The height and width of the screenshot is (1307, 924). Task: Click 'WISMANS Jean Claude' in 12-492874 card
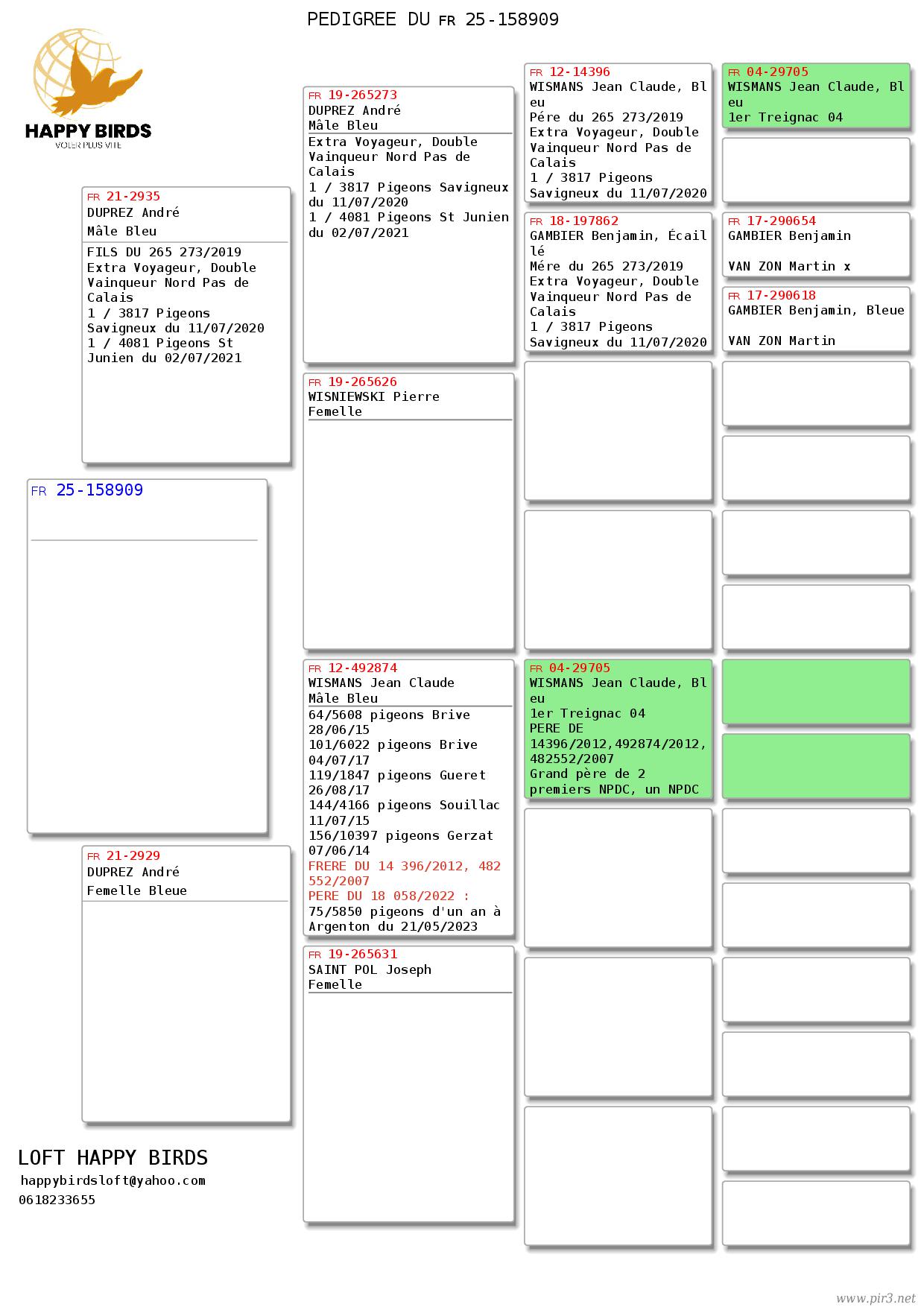382,683
